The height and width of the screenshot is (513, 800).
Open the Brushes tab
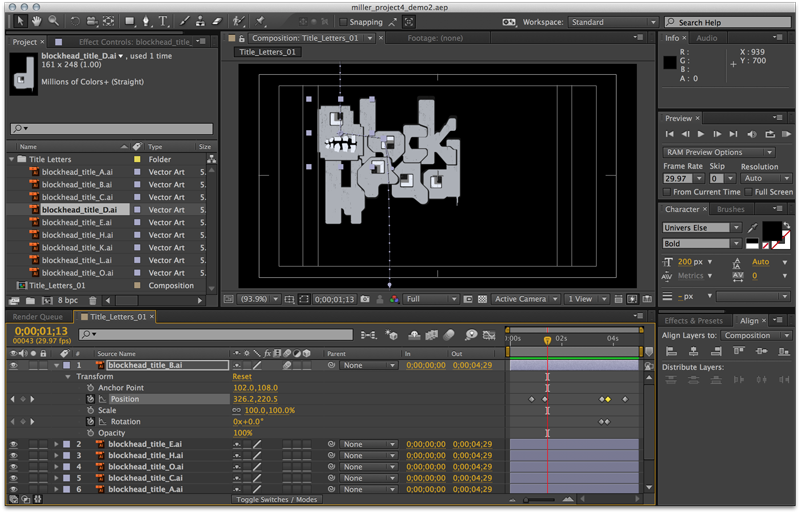coord(731,210)
